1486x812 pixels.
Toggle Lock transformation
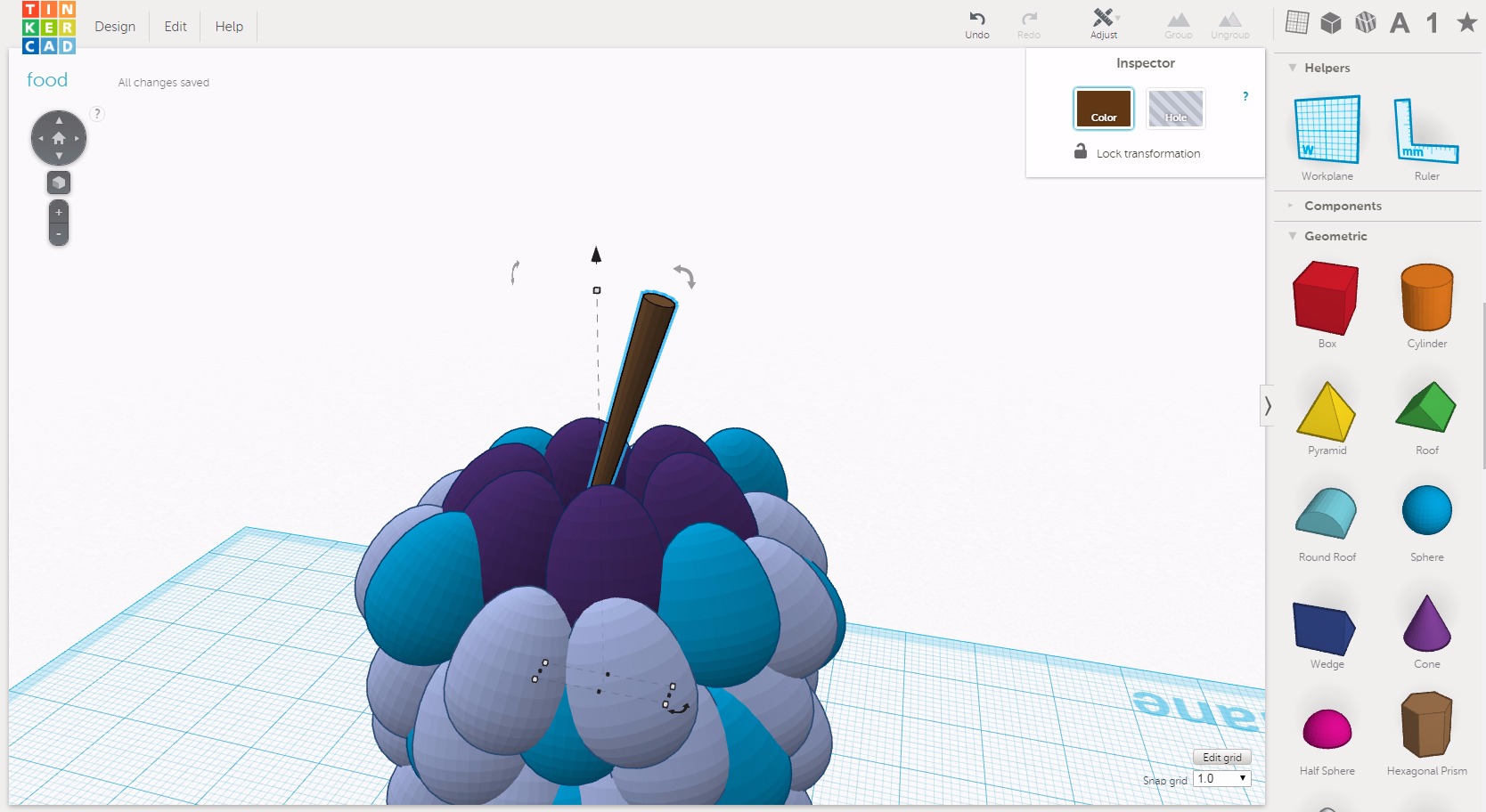1137,152
